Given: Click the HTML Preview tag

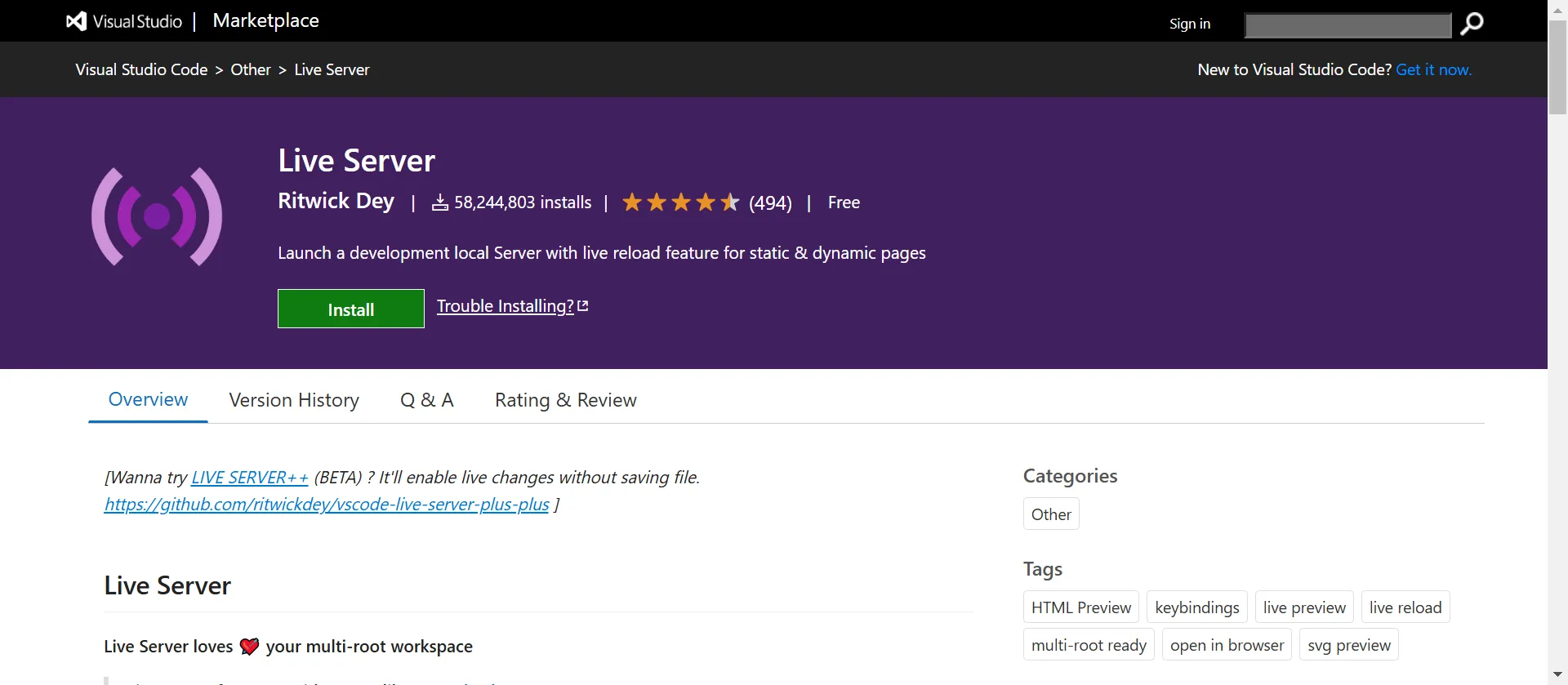Looking at the screenshot, I should click(x=1081, y=607).
